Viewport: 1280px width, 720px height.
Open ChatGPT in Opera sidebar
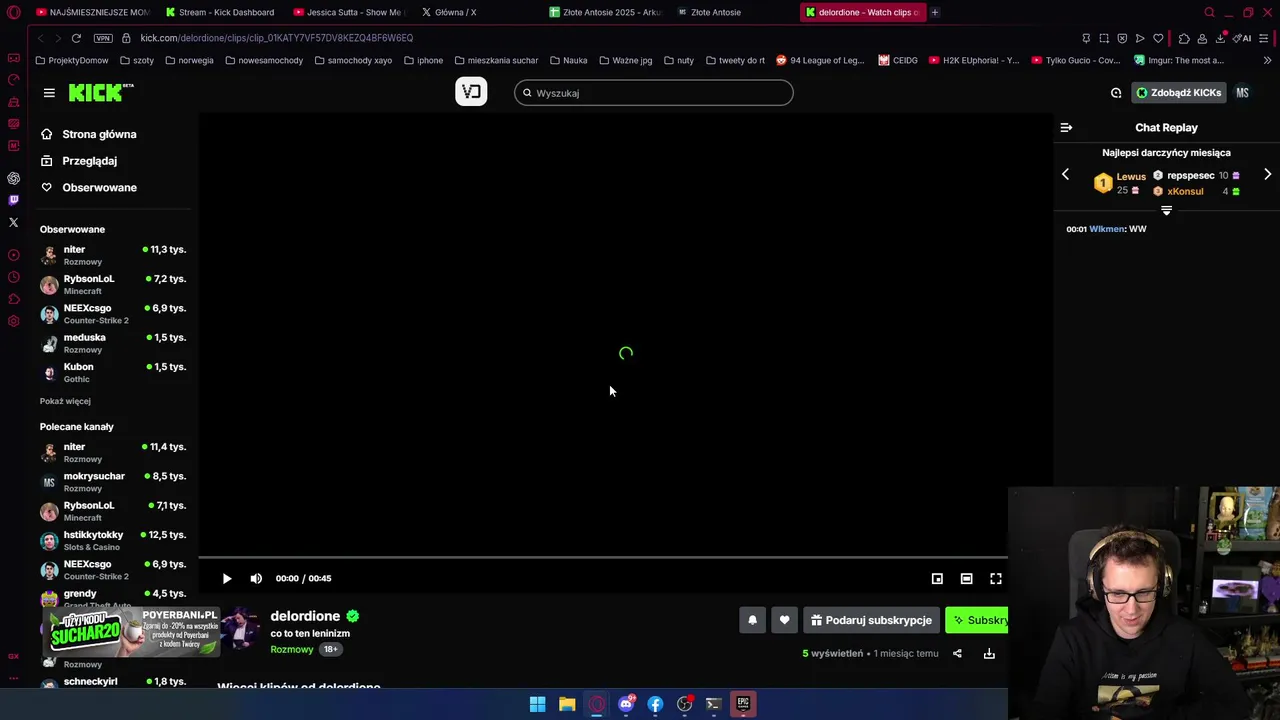13,178
